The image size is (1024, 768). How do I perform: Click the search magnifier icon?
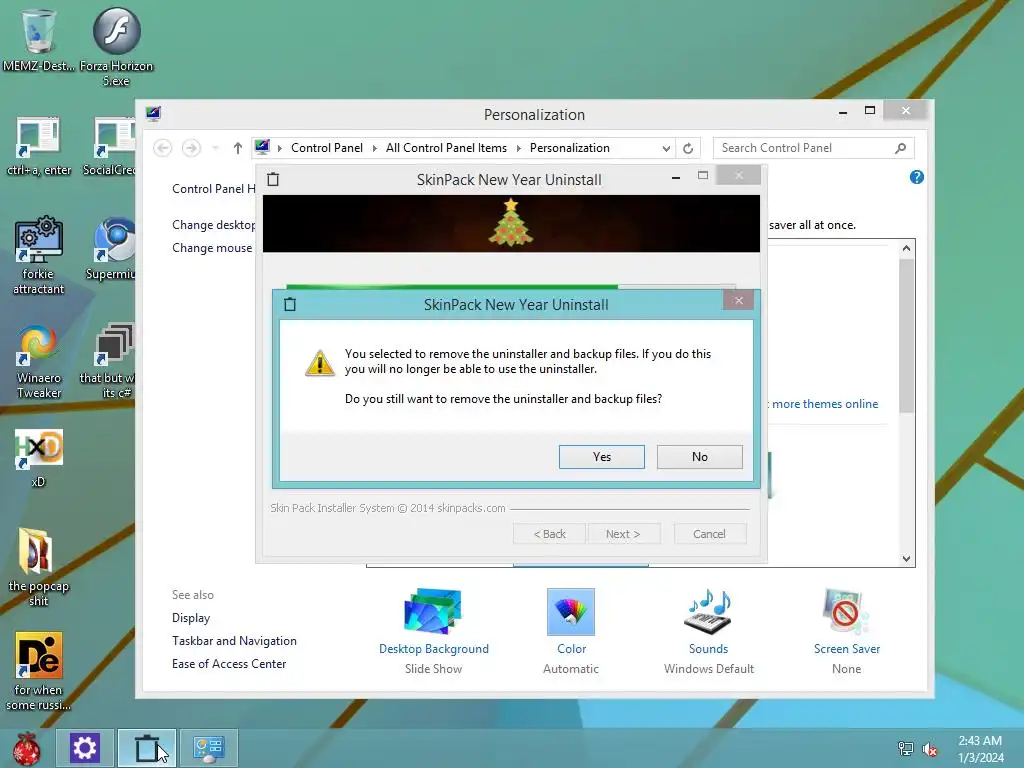[x=901, y=148]
